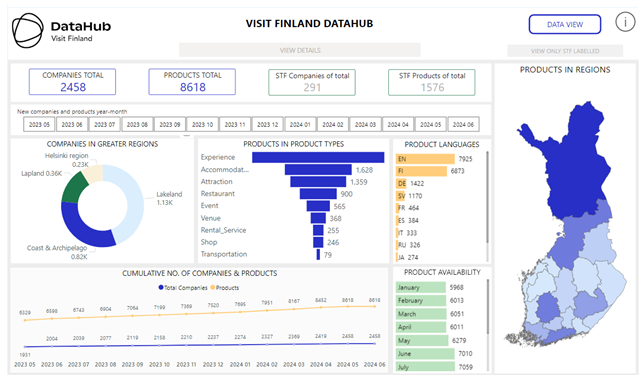Select the EN language bar 7925
The height and width of the screenshot is (375, 643).
point(425,159)
